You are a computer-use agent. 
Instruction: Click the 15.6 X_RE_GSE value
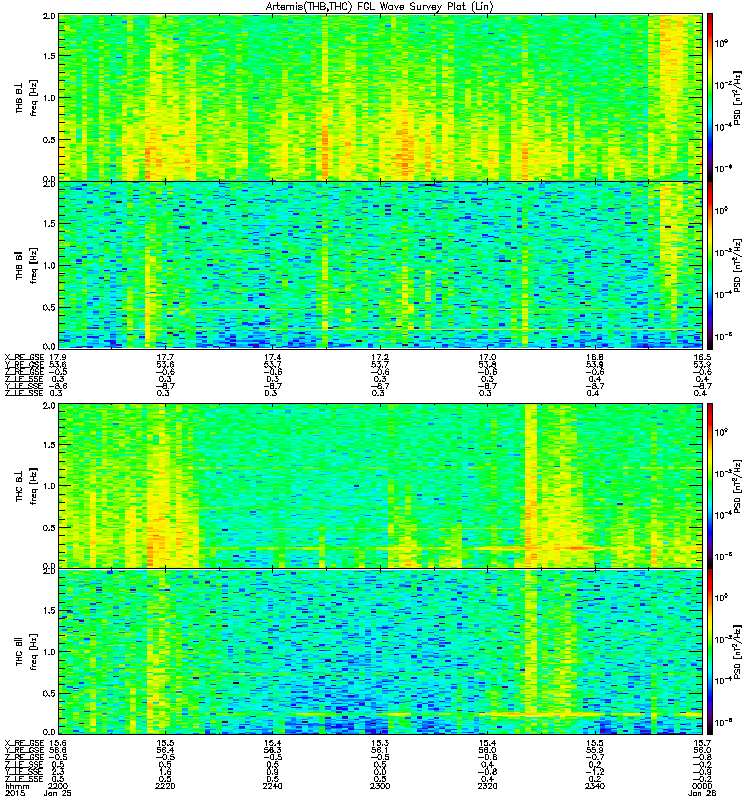[58, 743]
